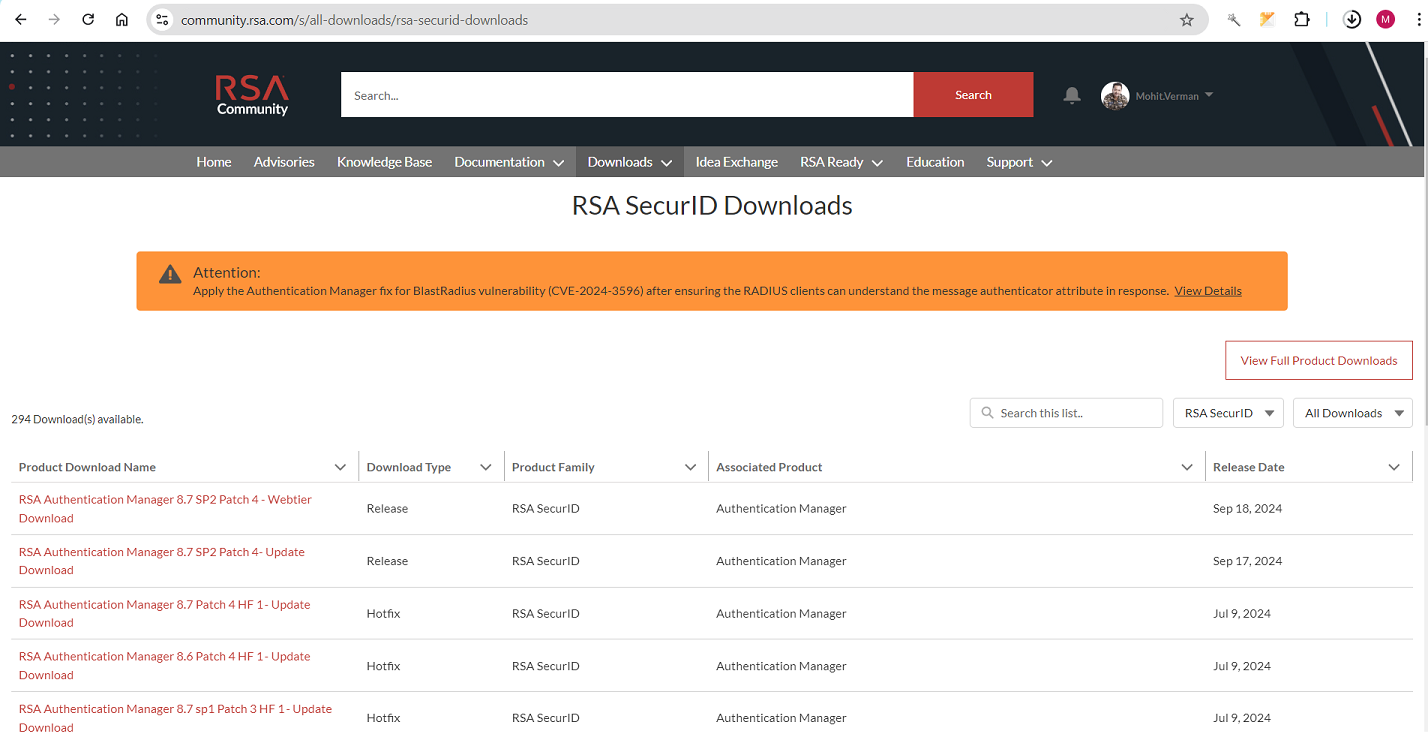Open the Chrome profile badge with letter M

1385,18
